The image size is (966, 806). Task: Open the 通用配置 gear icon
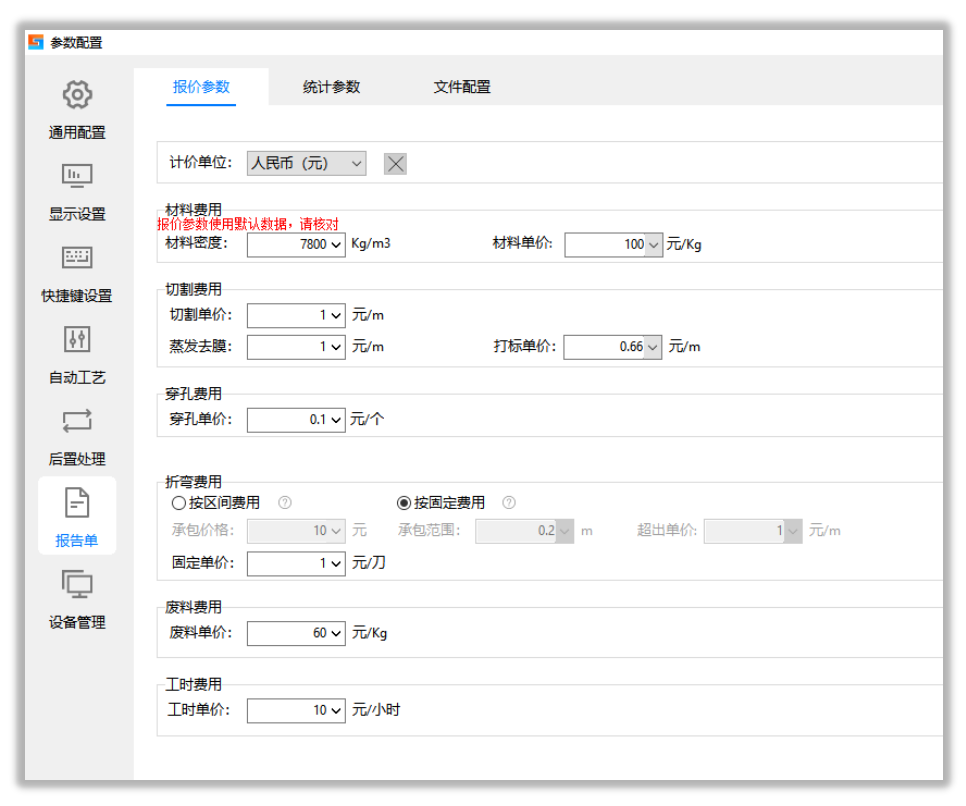point(77,94)
